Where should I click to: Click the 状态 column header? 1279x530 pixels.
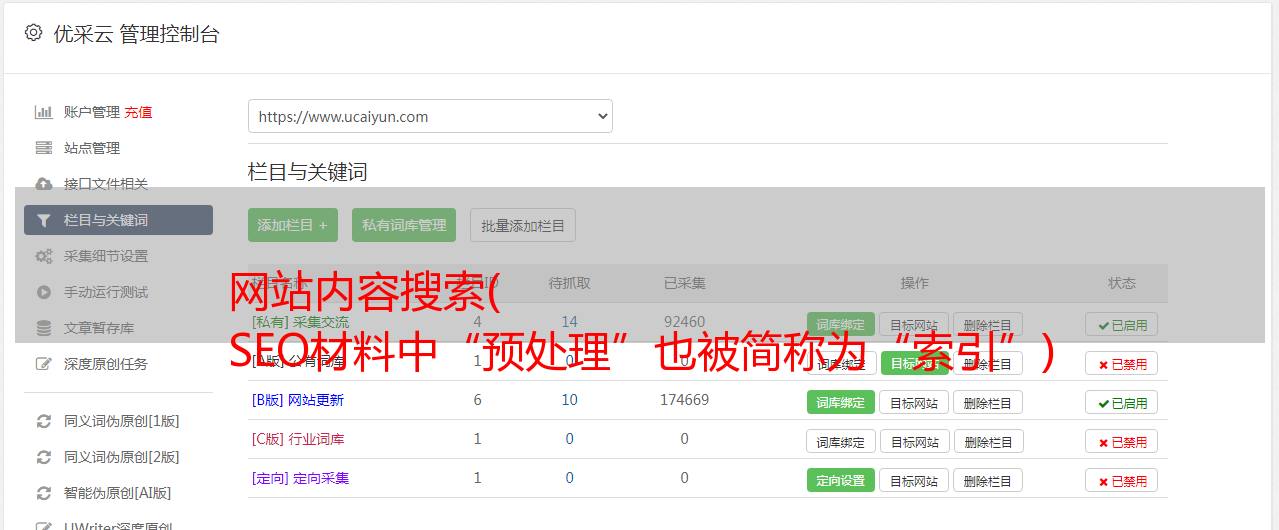click(1121, 283)
